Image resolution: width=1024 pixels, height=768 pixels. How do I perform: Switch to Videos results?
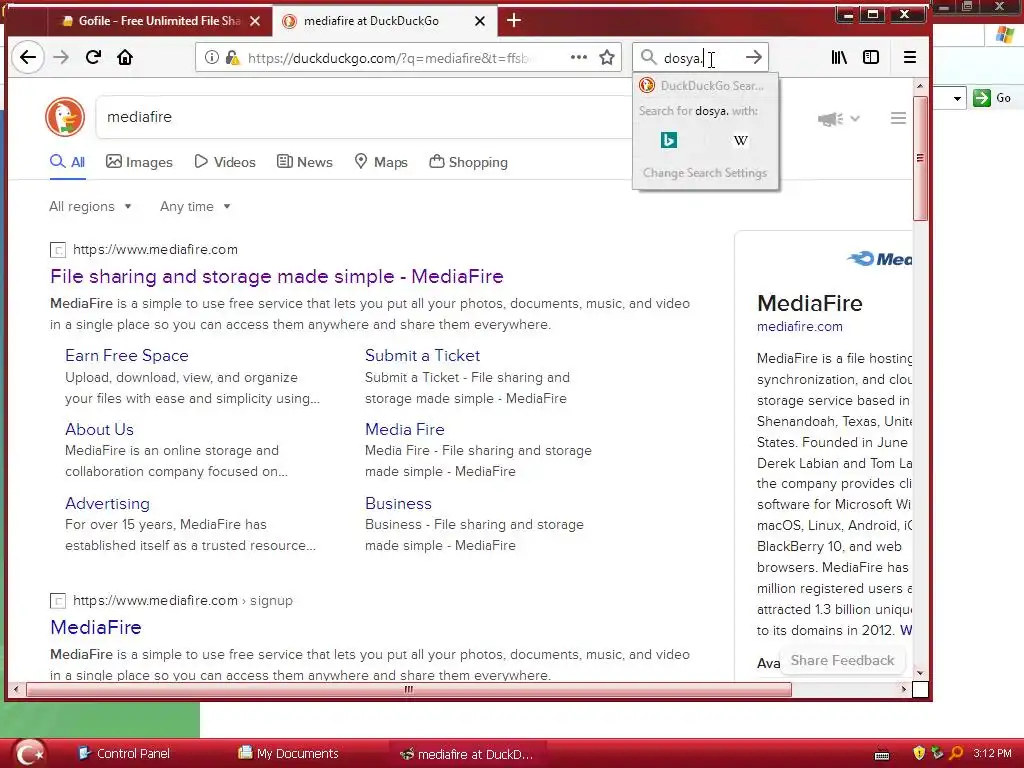point(225,162)
